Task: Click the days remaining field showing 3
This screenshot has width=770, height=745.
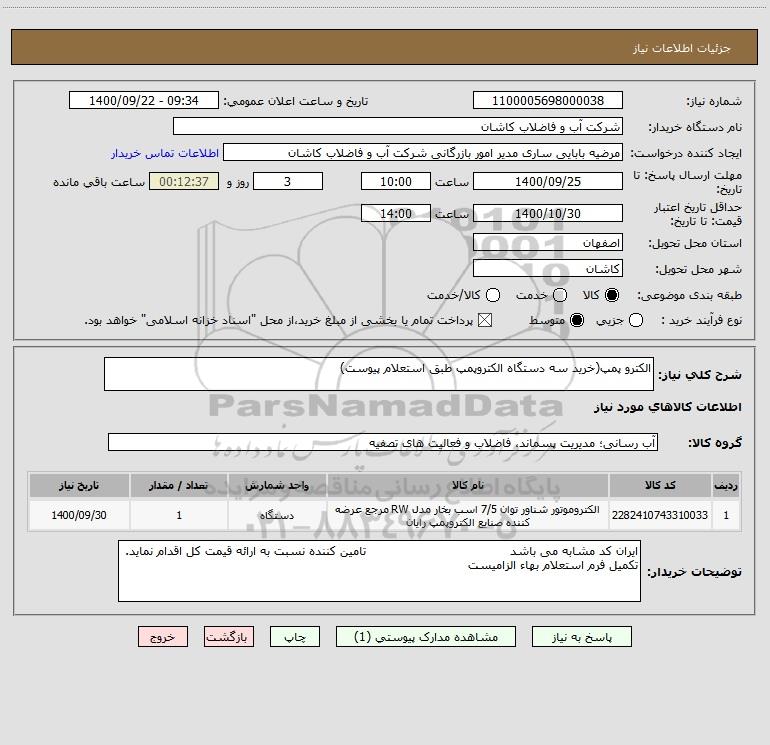Action: pyautogui.click(x=288, y=181)
